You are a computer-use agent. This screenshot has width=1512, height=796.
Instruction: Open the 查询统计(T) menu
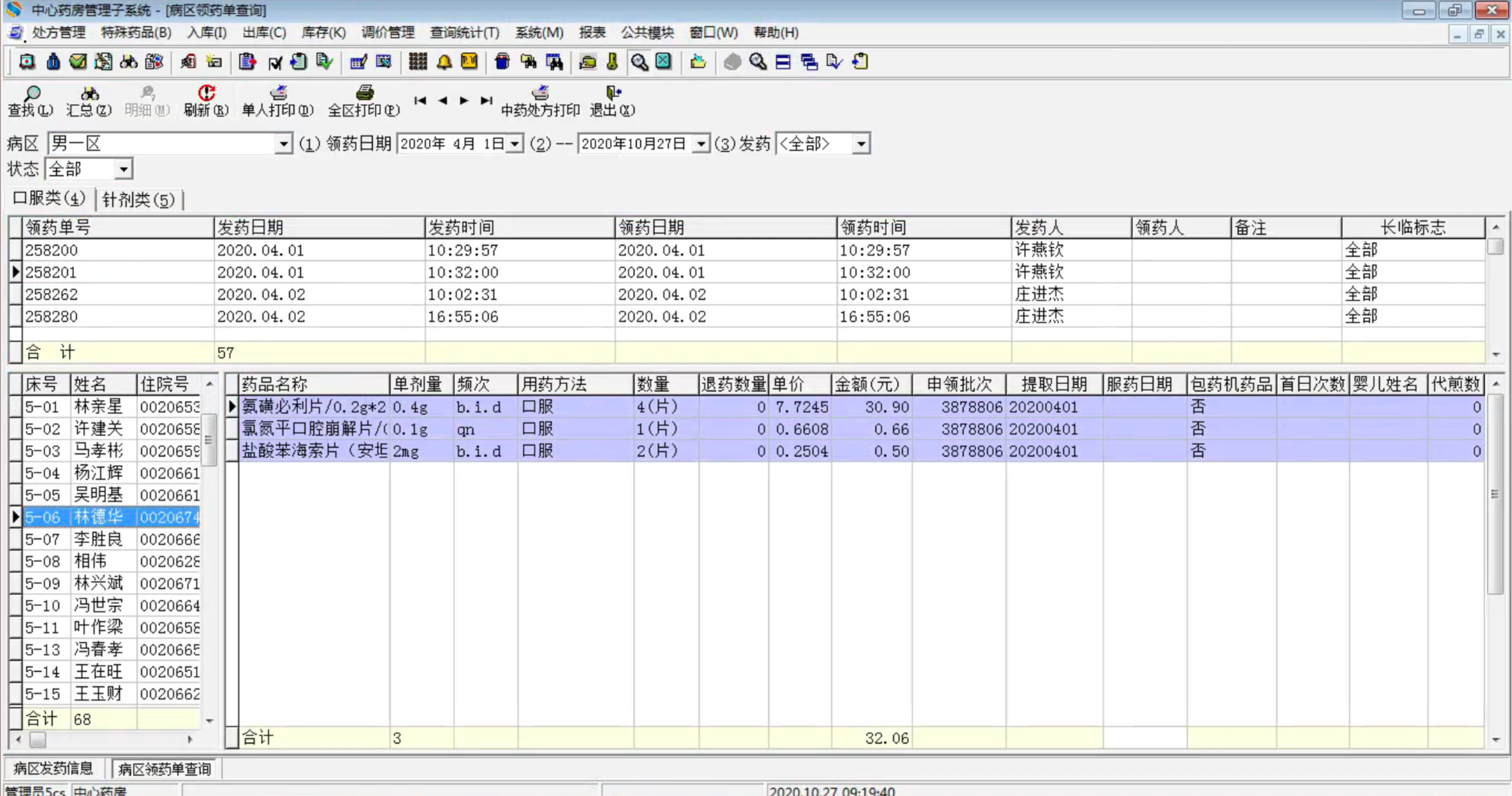(464, 33)
